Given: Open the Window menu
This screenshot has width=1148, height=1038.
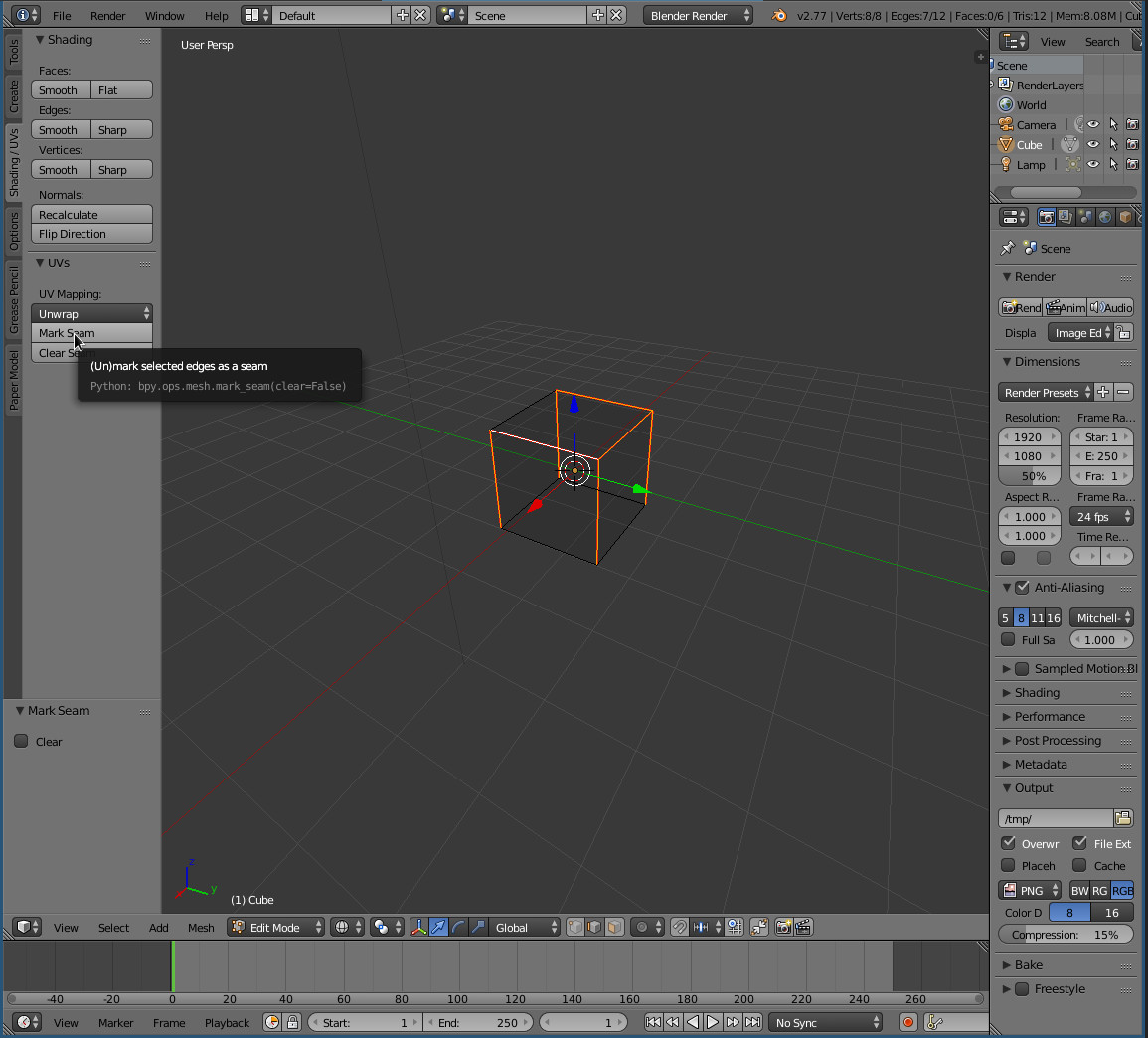Looking at the screenshot, I should [165, 15].
